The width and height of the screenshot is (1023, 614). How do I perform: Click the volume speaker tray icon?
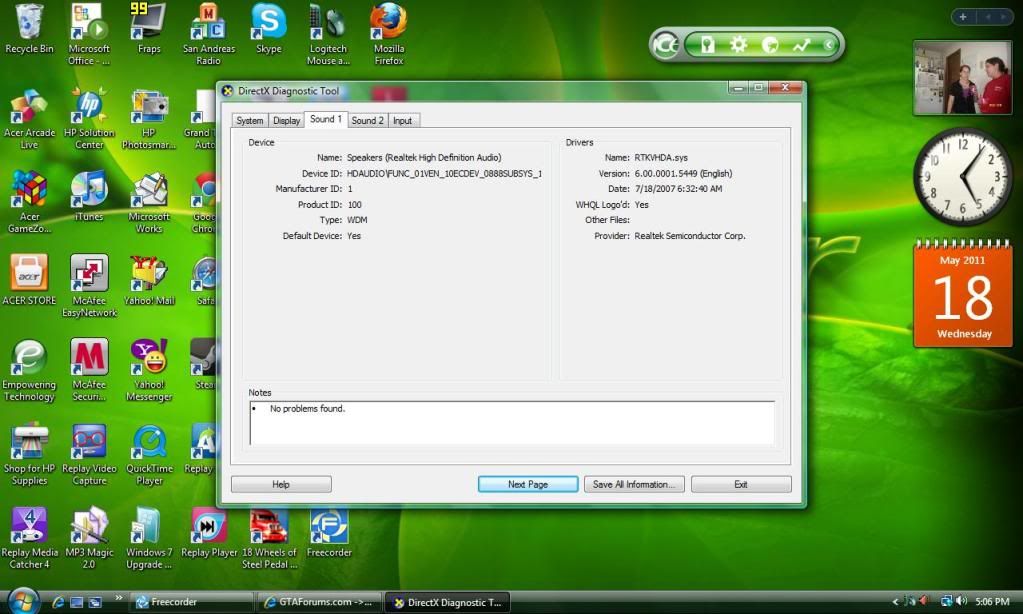coord(961,601)
